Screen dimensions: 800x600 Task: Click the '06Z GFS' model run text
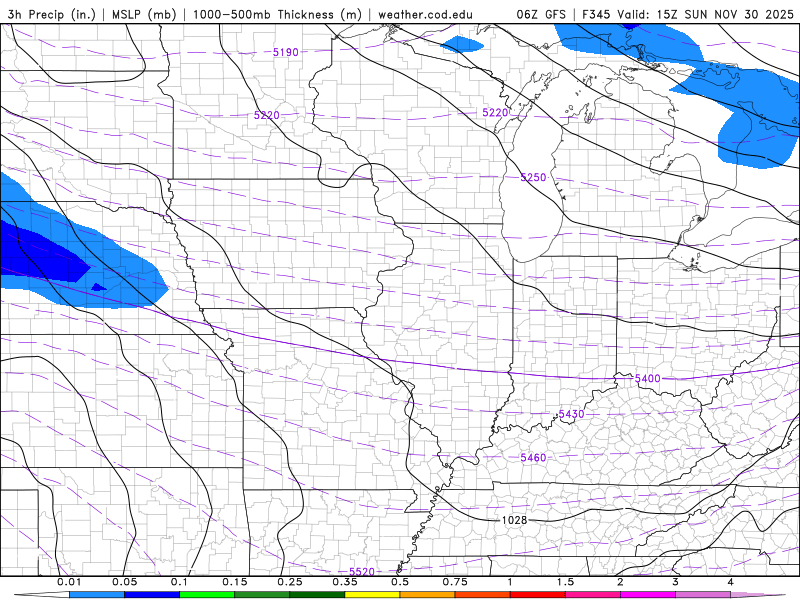(x=541, y=14)
